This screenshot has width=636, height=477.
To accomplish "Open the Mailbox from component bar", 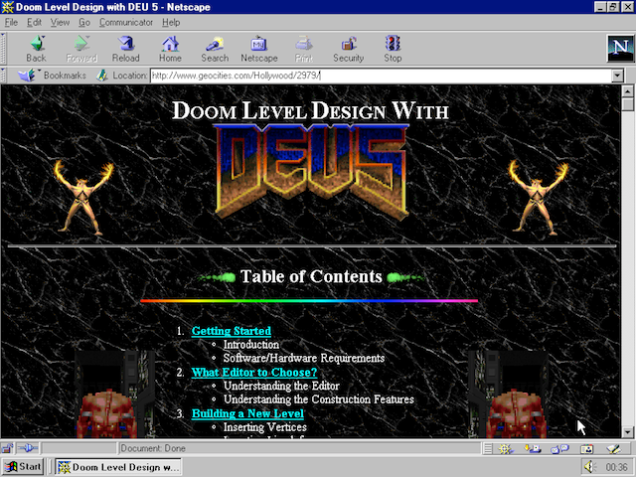I will (x=533, y=449).
